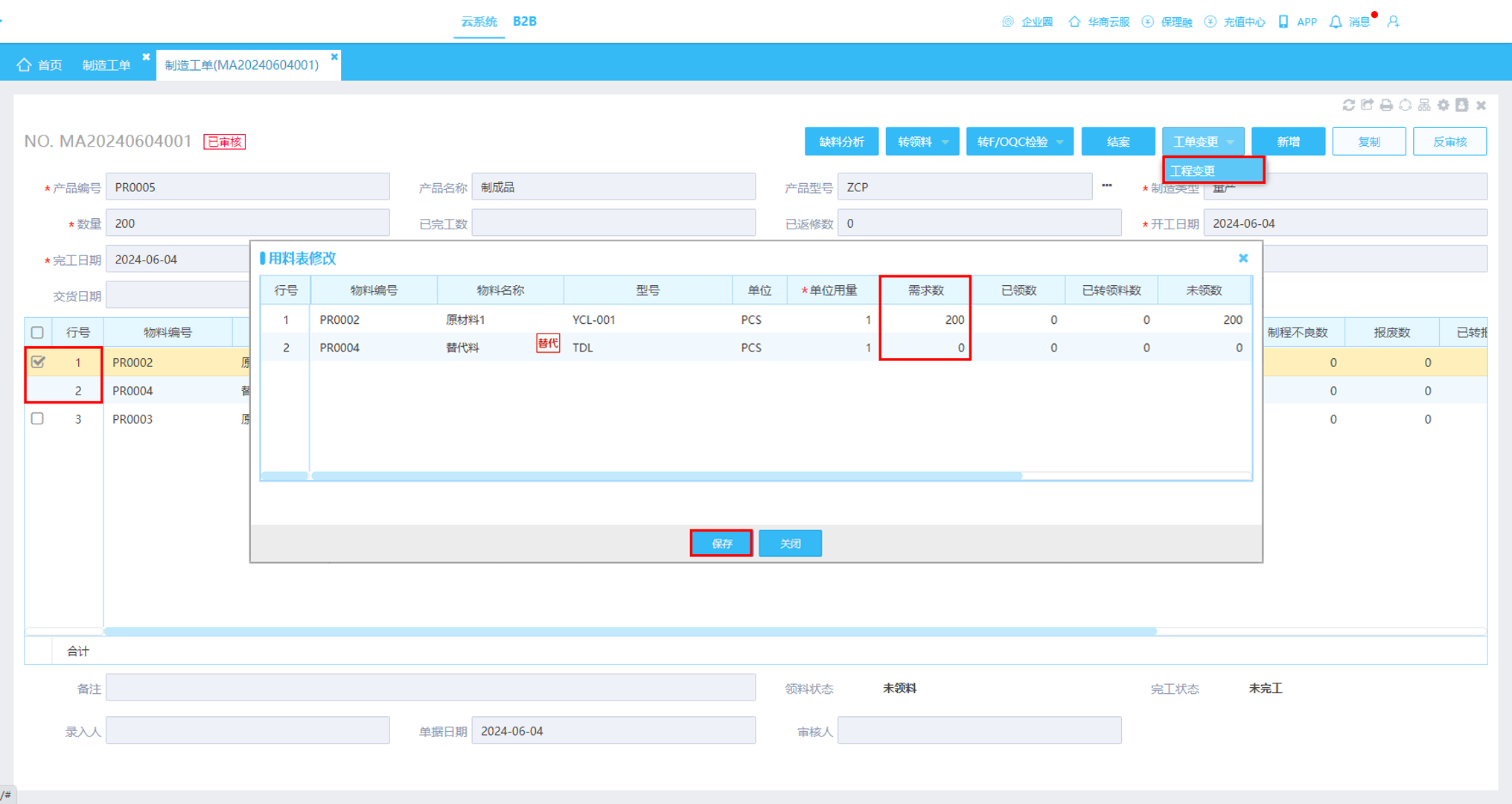1512x804 pixels.
Task: Go to 首页 home icon tab
Action: (x=39, y=65)
